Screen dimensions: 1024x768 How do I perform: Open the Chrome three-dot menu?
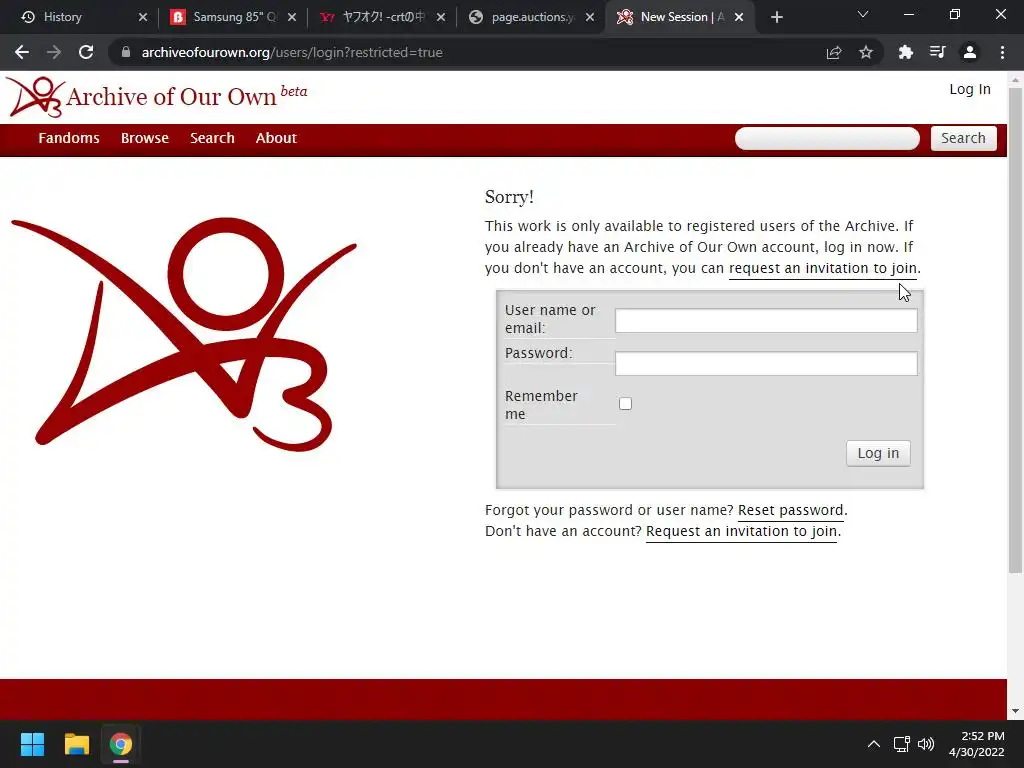[x=1002, y=52]
